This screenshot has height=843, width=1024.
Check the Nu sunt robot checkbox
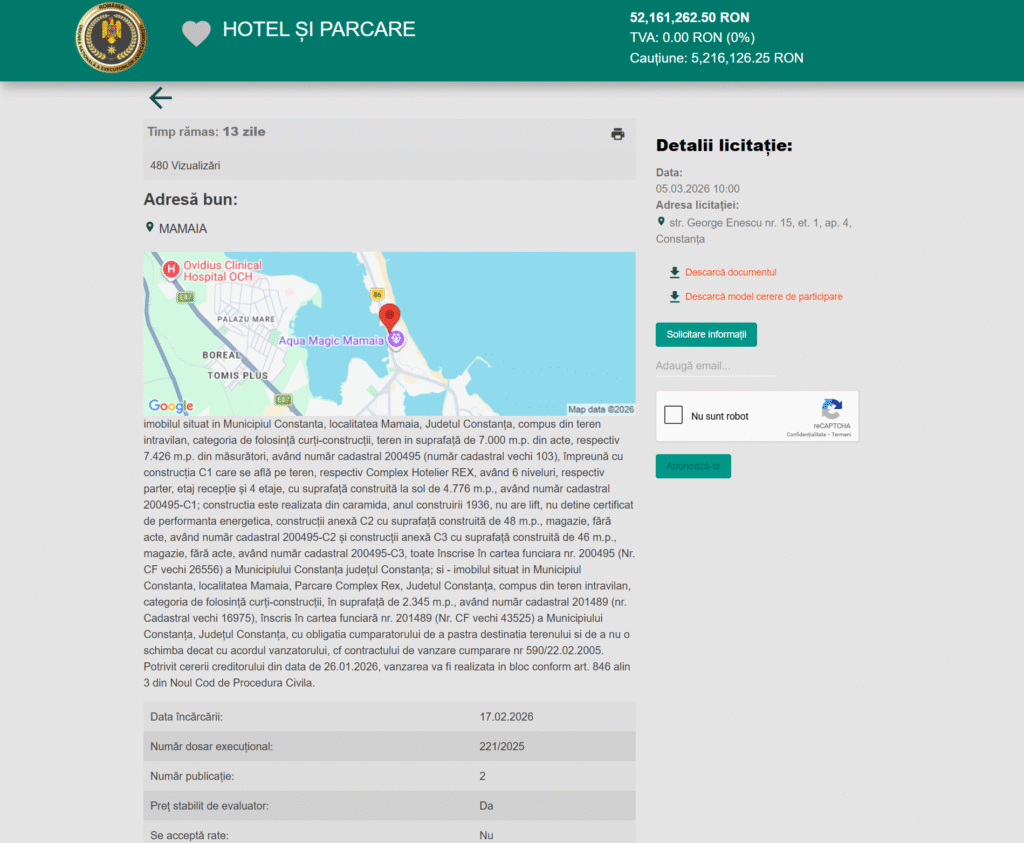673,414
